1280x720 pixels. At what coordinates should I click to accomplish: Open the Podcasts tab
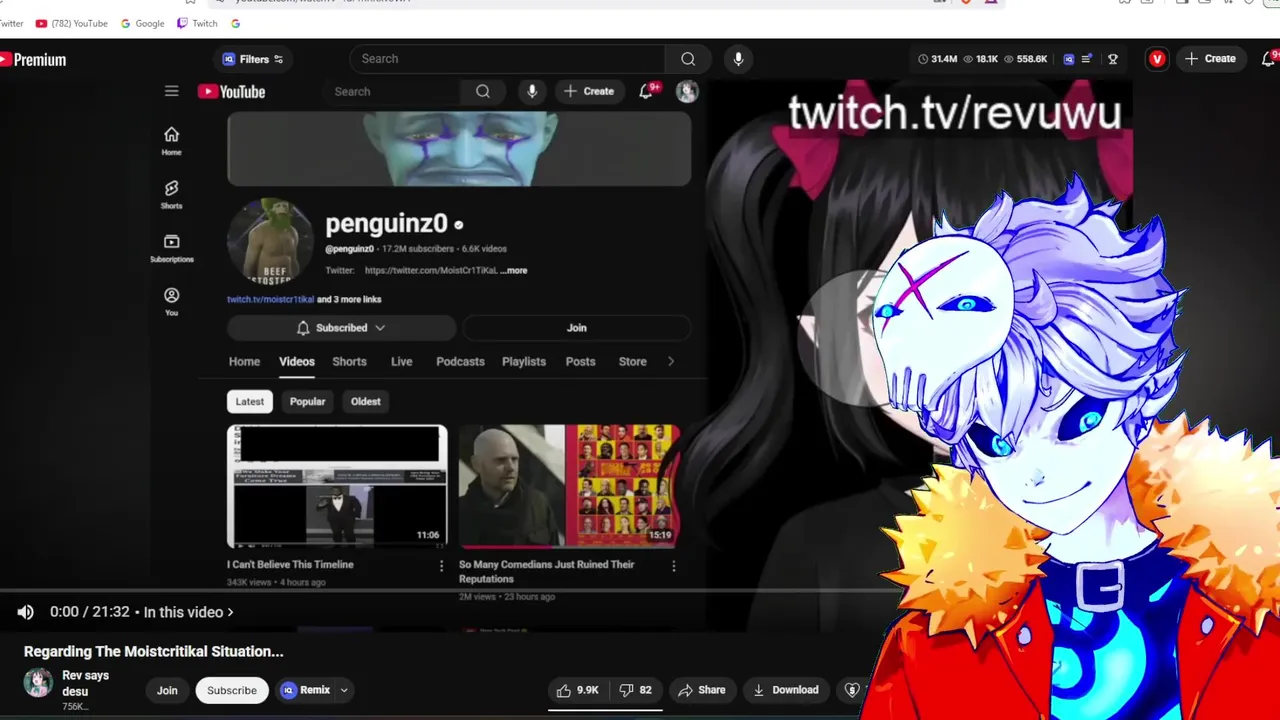pyautogui.click(x=460, y=361)
